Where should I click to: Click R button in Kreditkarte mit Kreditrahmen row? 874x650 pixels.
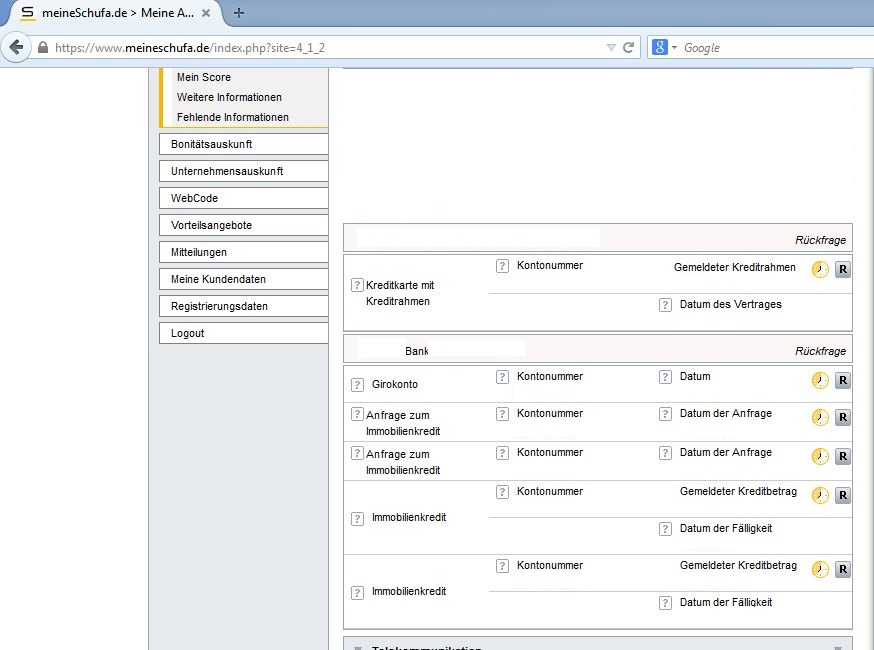(x=842, y=269)
